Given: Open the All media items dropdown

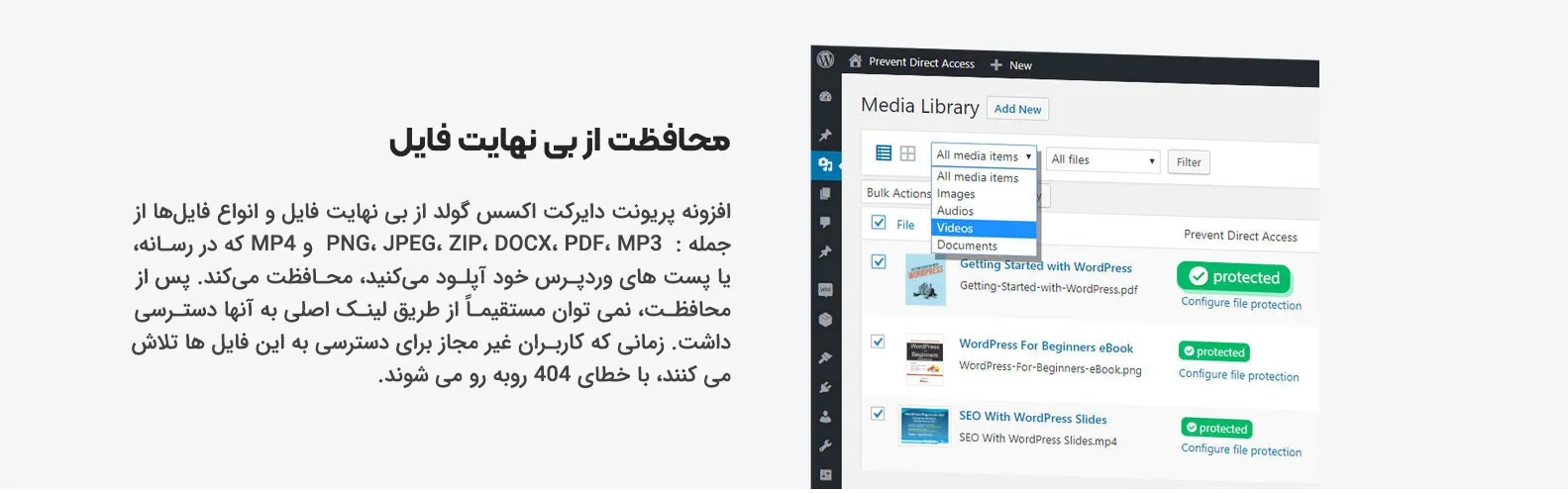Looking at the screenshot, I should point(984,155).
